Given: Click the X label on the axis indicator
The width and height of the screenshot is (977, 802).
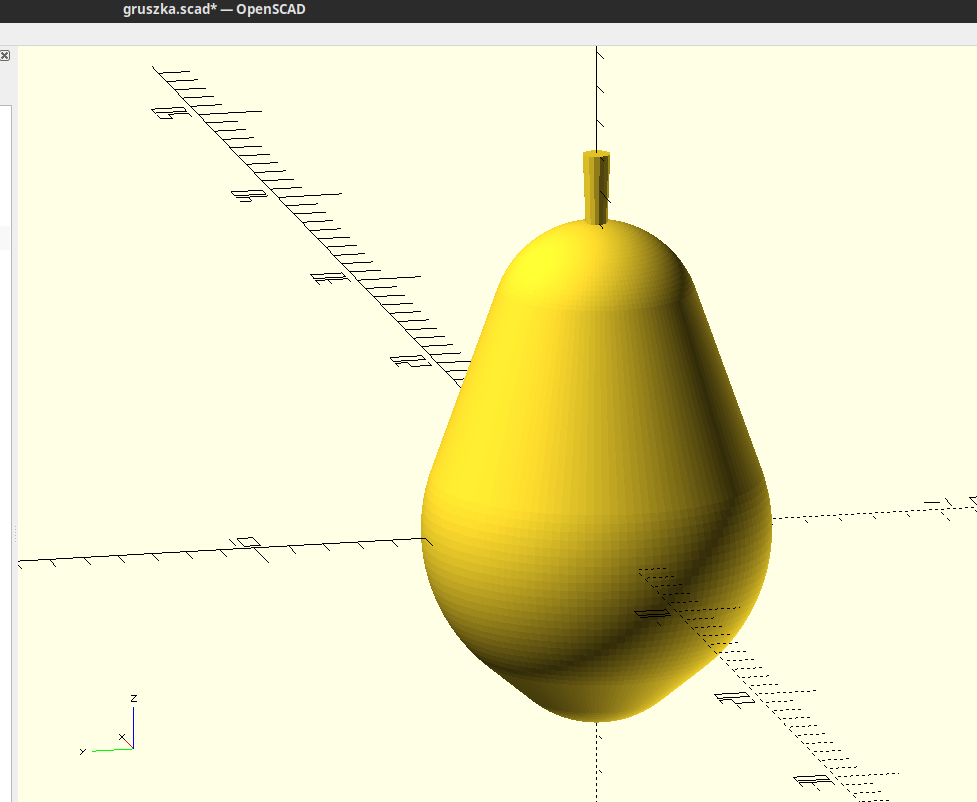Looking at the screenshot, I should [123, 738].
